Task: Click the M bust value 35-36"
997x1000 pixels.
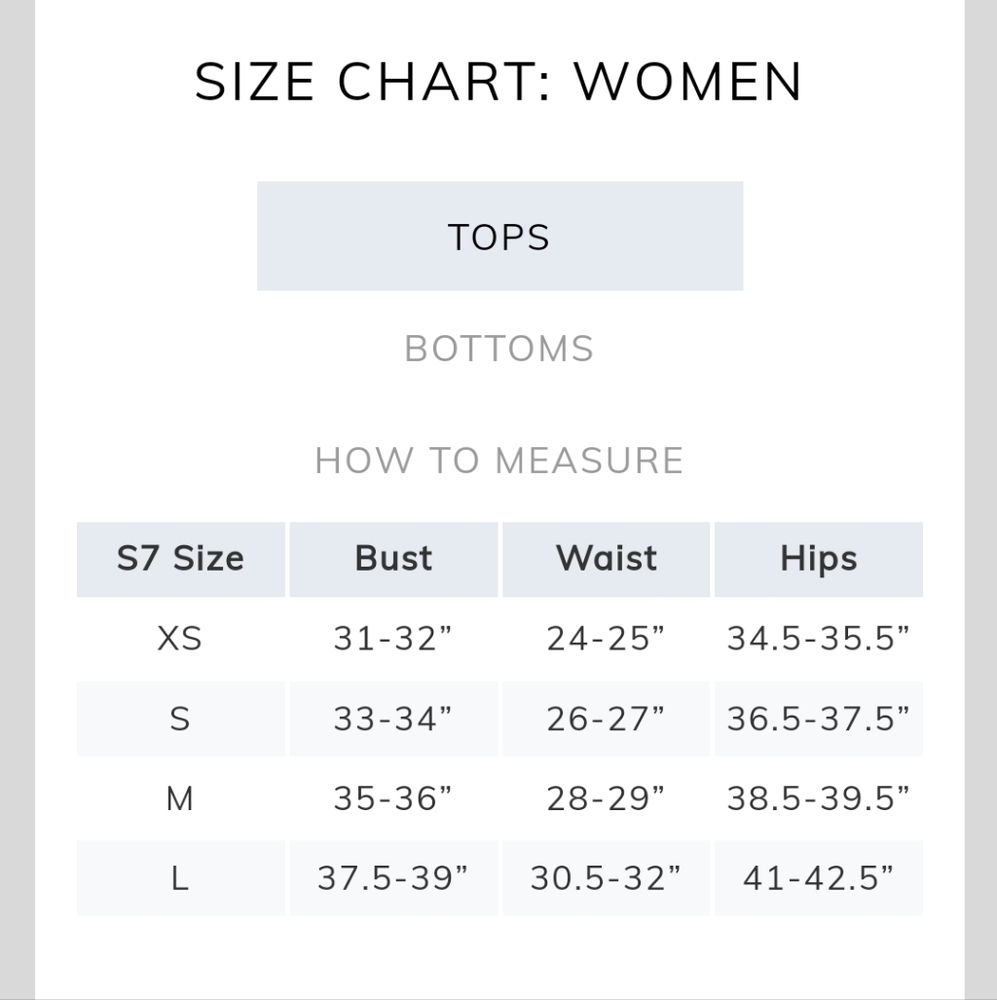Action: tap(393, 798)
